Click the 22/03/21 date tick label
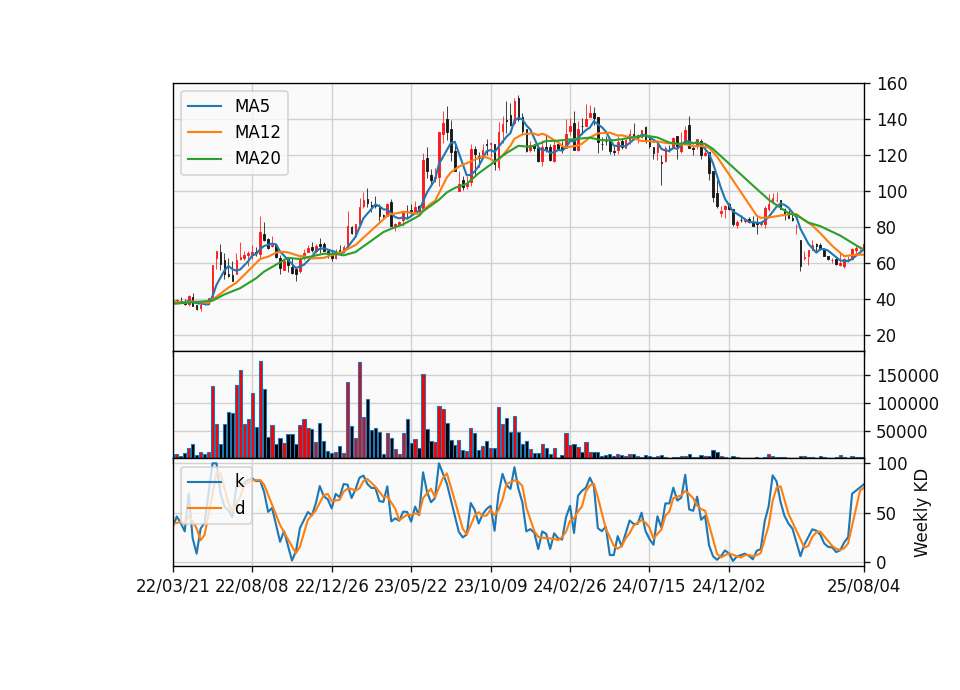This screenshot has height=690, width=960. 173,586
